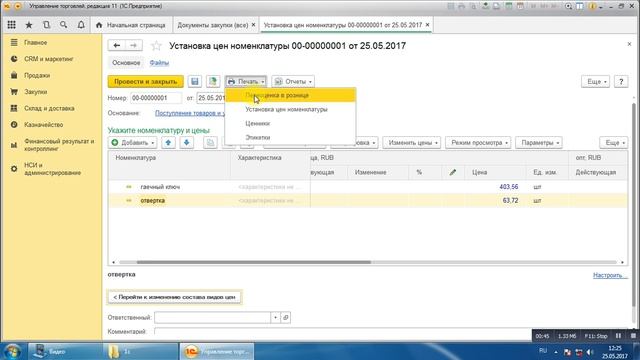Expand Изменить цены dropdown

412,142
